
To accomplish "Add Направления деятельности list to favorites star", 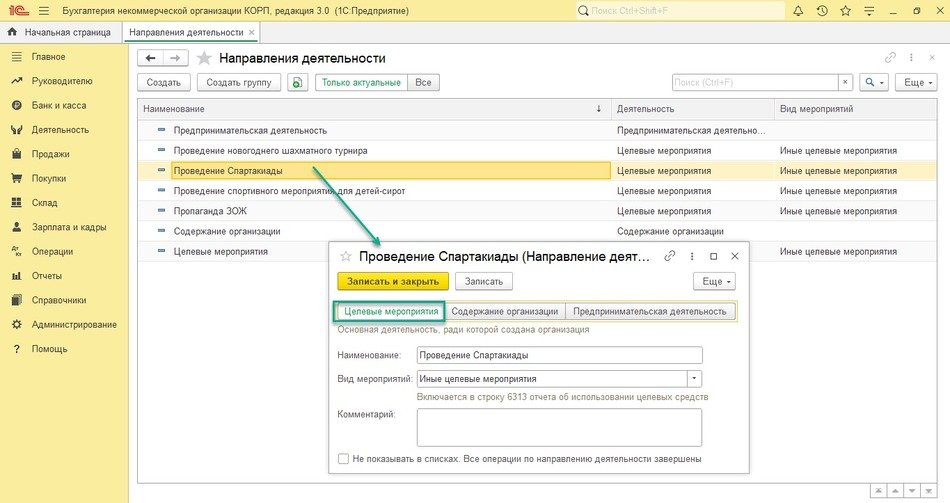I will [x=204, y=58].
